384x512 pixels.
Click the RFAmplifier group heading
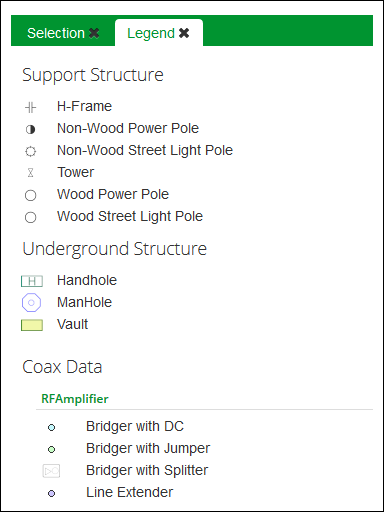click(75, 399)
